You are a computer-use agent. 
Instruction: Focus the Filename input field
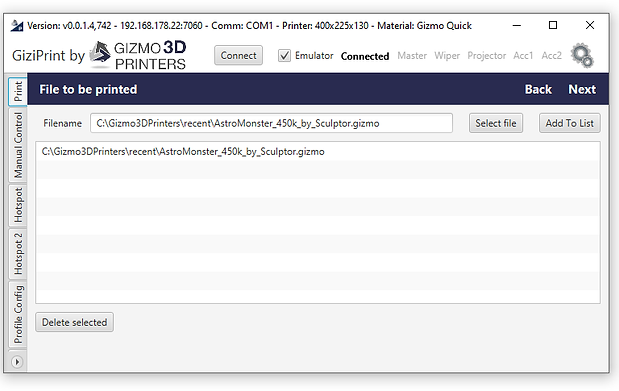coord(271,123)
